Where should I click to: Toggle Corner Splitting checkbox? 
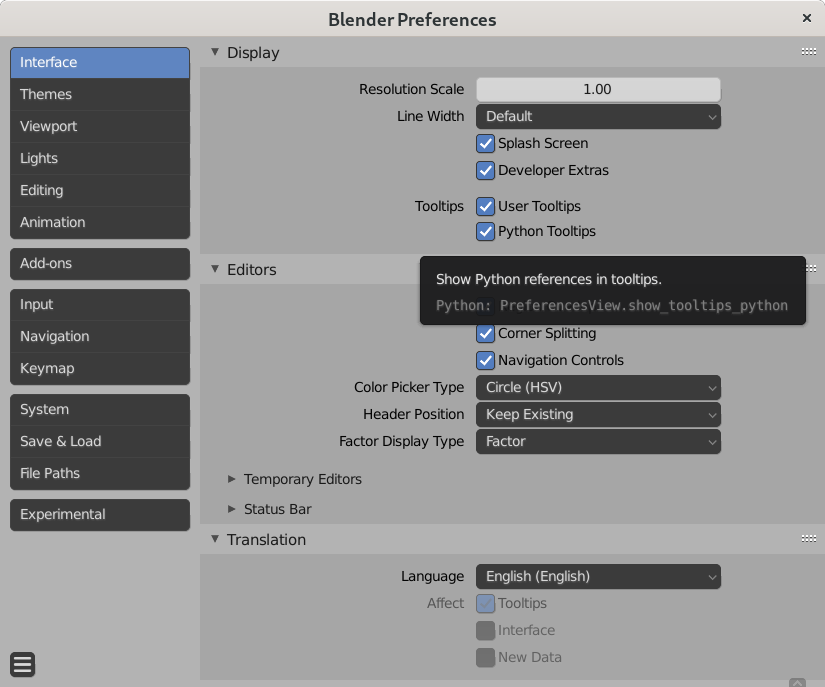(485, 334)
